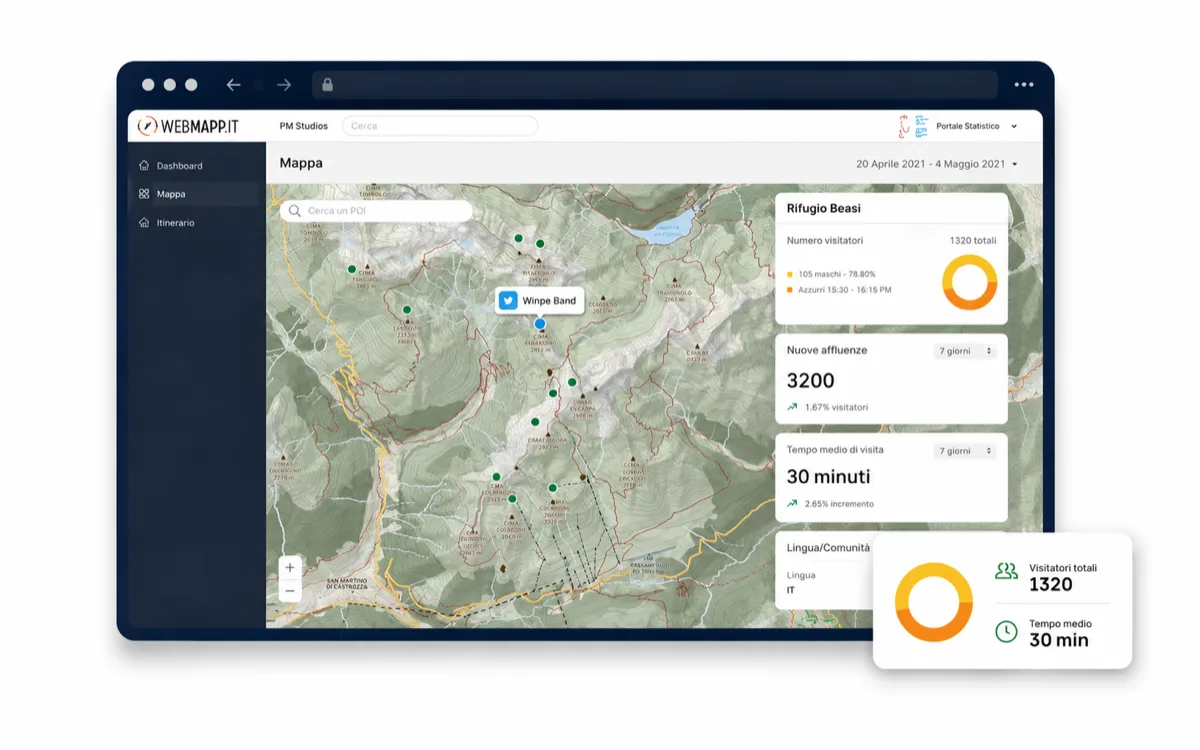Click the Dashboard home icon

pos(144,166)
